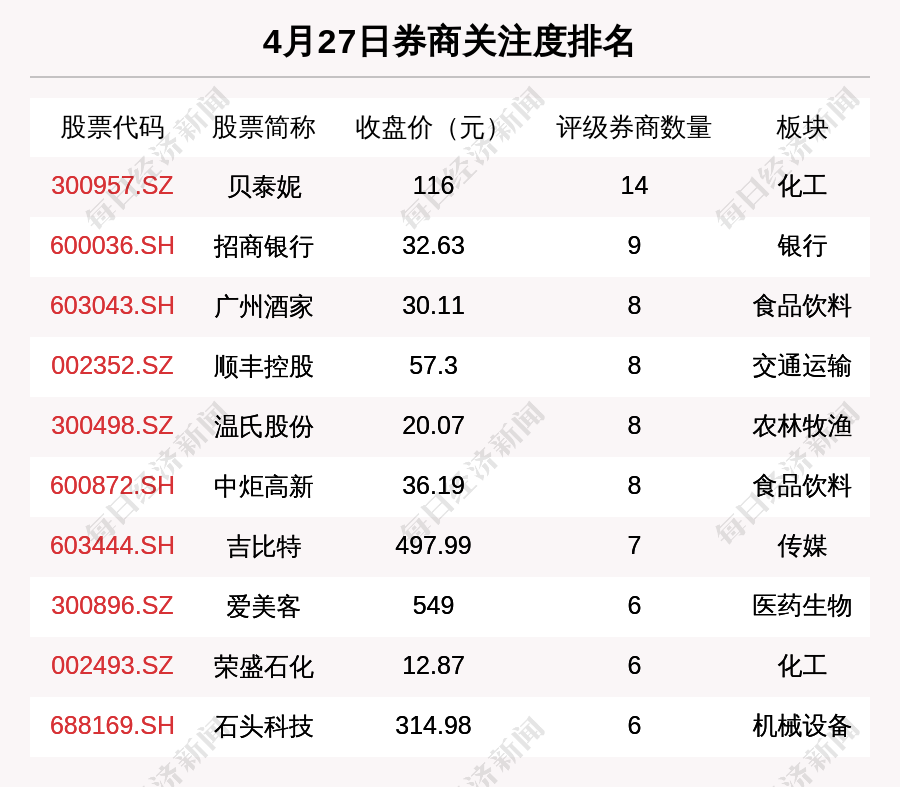
Task: Click broker count 9 for 招商银行
Action: tap(634, 246)
